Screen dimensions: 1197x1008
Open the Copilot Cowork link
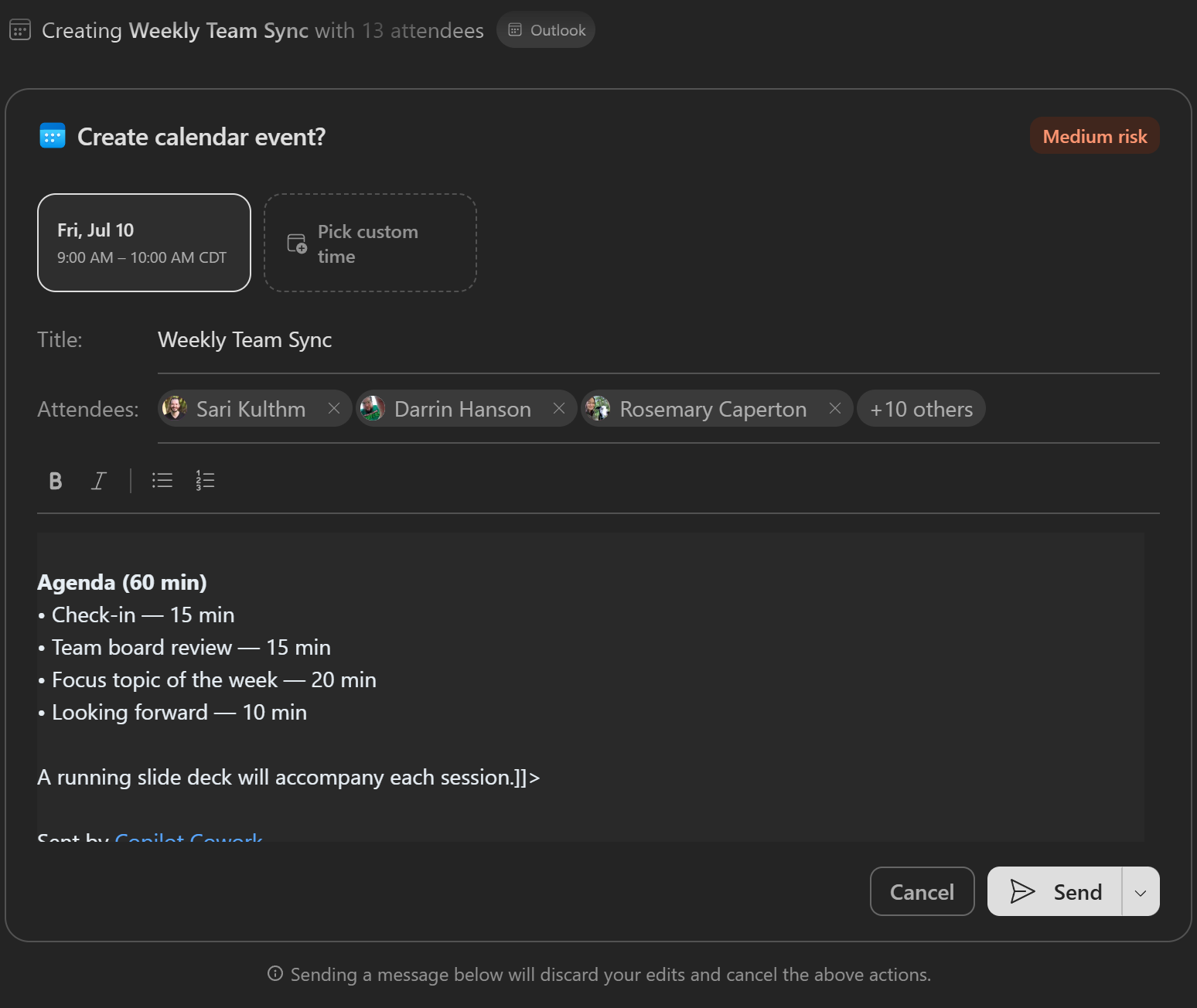point(189,836)
